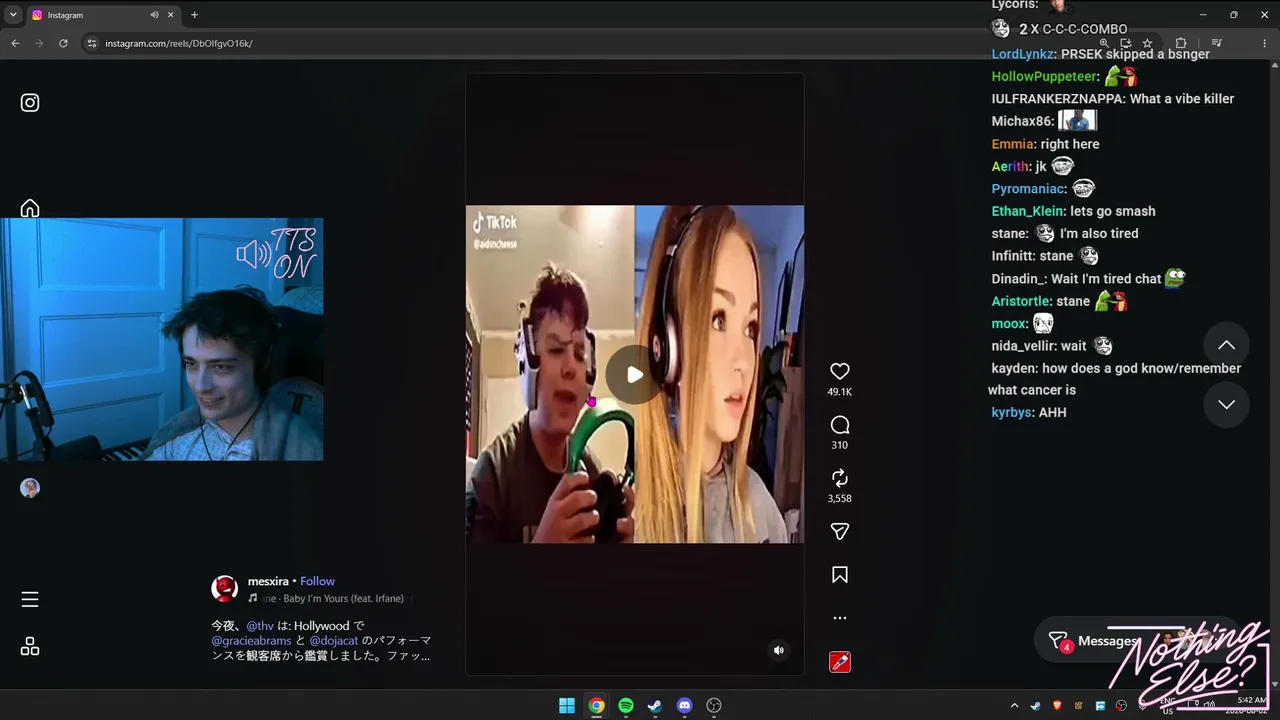
Task: Open the @thv mention link
Action: coord(260,626)
